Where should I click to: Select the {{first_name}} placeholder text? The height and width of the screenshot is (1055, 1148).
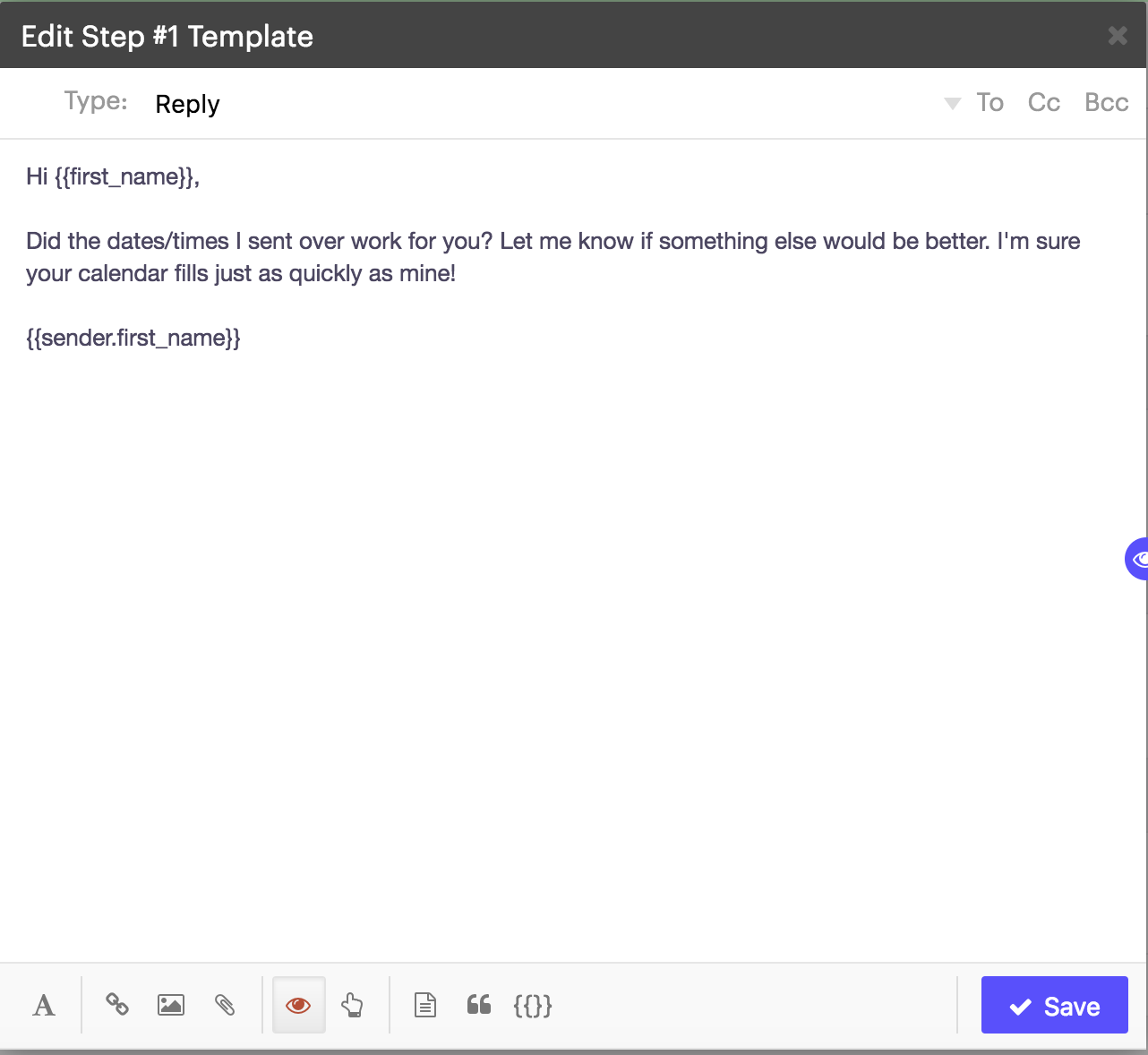point(127,176)
